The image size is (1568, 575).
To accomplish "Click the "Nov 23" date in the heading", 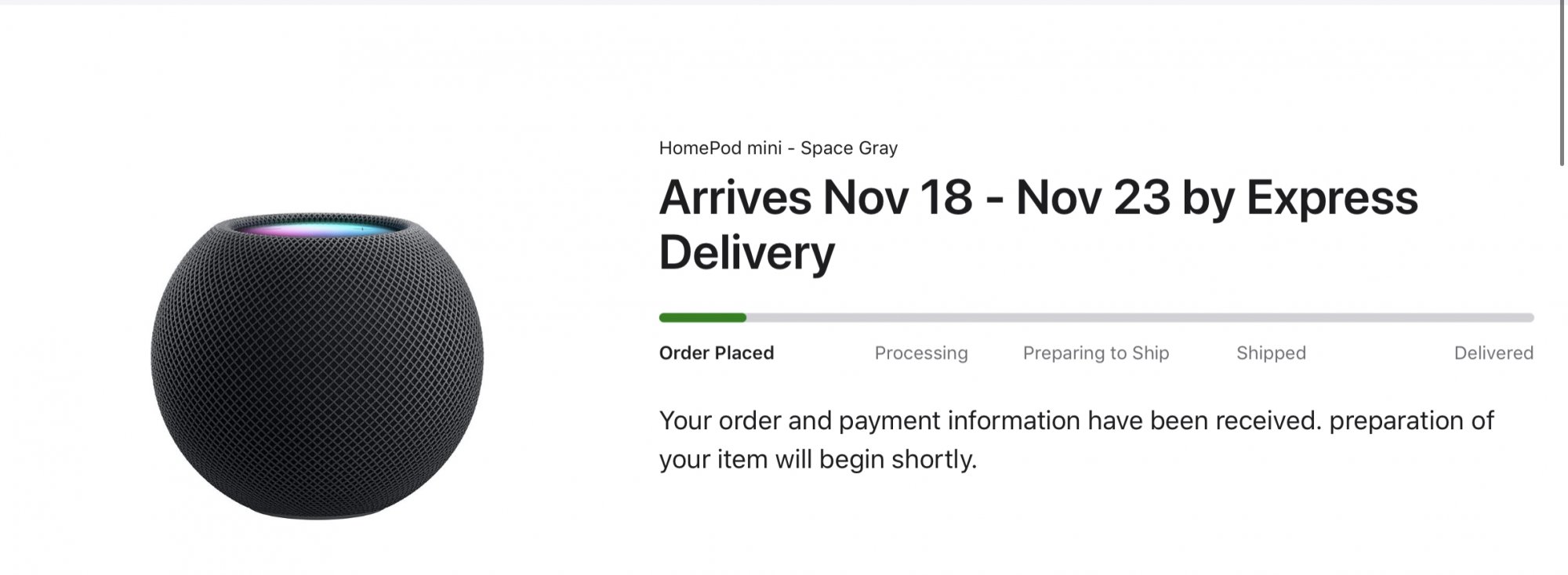I will tap(1093, 197).
